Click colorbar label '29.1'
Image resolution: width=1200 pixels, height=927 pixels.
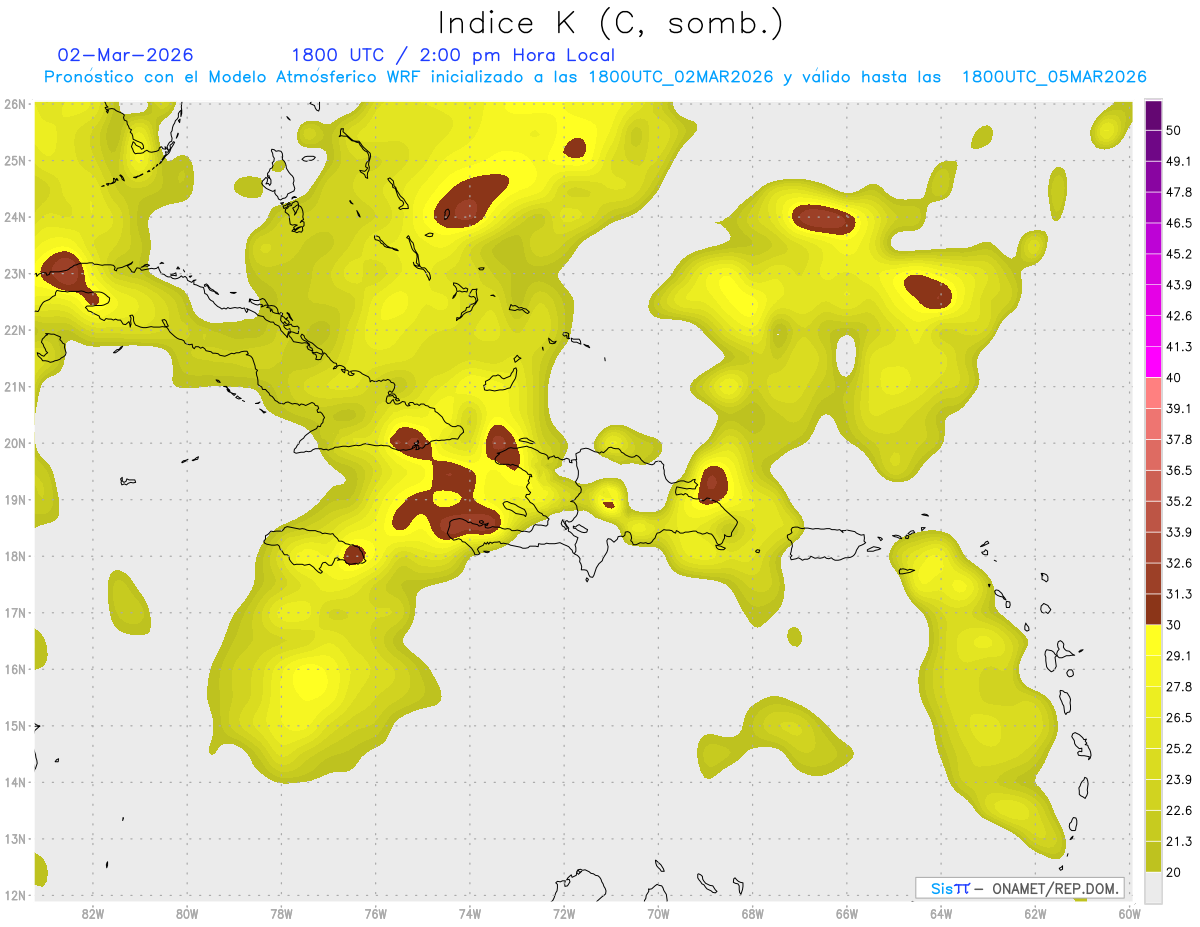coord(1179,656)
